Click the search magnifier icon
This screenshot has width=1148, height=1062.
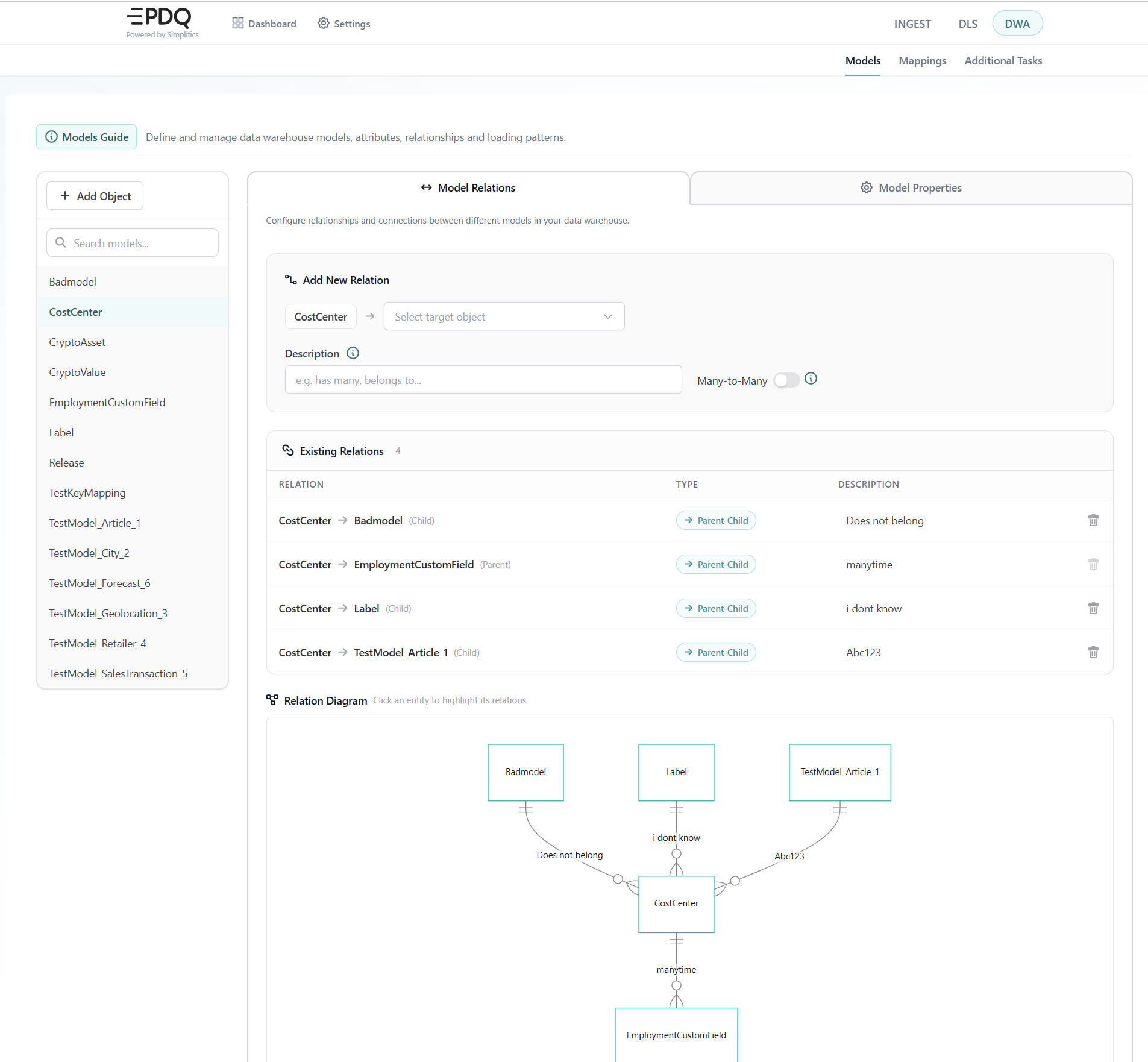click(x=61, y=242)
